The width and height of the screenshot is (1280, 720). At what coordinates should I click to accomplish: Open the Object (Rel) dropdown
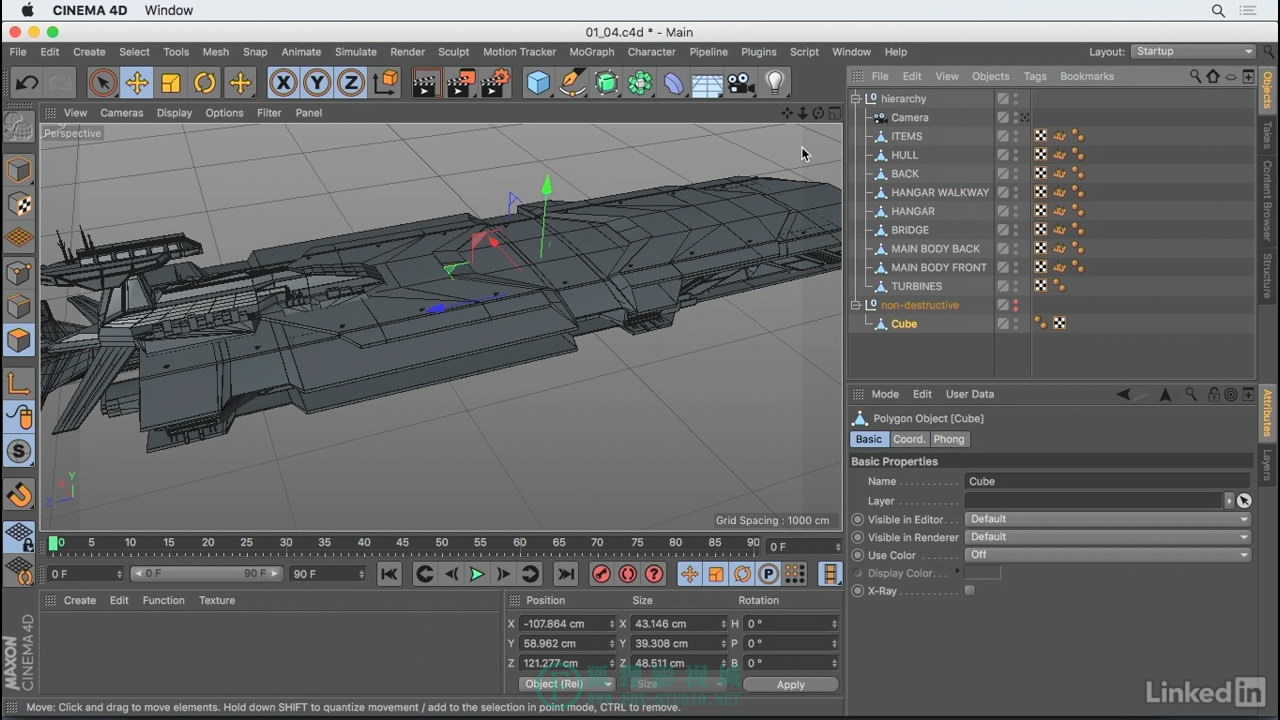coord(566,684)
